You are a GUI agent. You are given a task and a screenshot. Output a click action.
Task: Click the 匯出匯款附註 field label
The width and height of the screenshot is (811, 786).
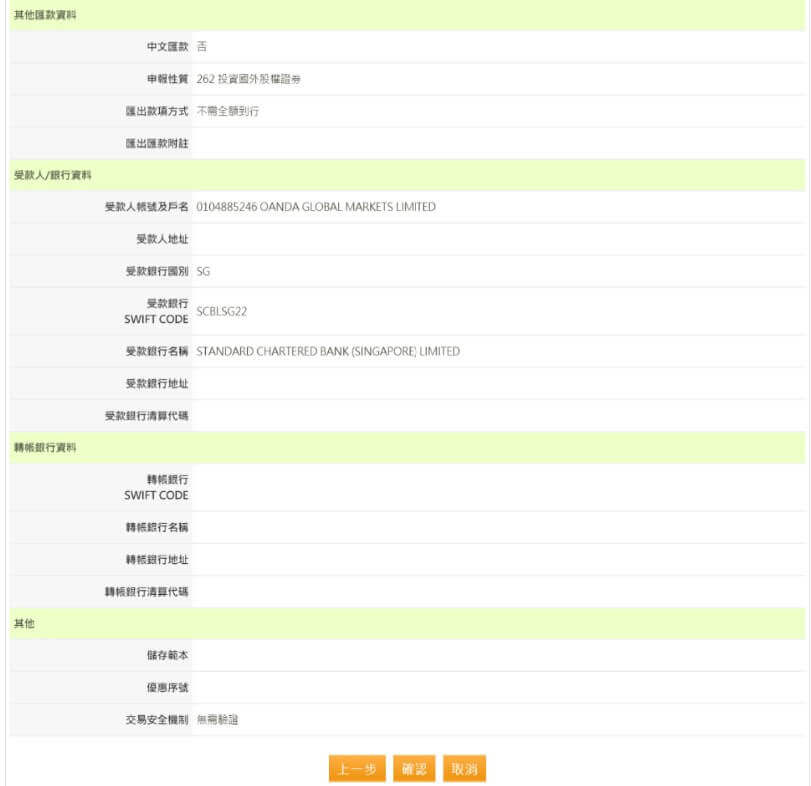[x=157, y=143]
